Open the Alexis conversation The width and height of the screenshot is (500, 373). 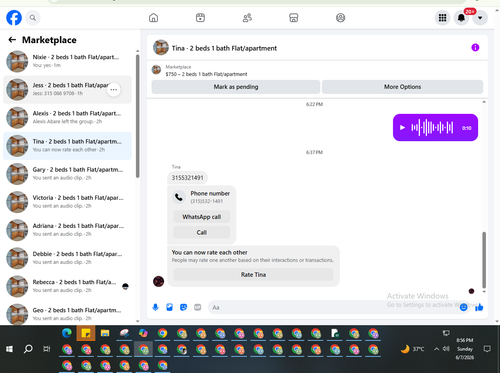click(x=67, y=118)
